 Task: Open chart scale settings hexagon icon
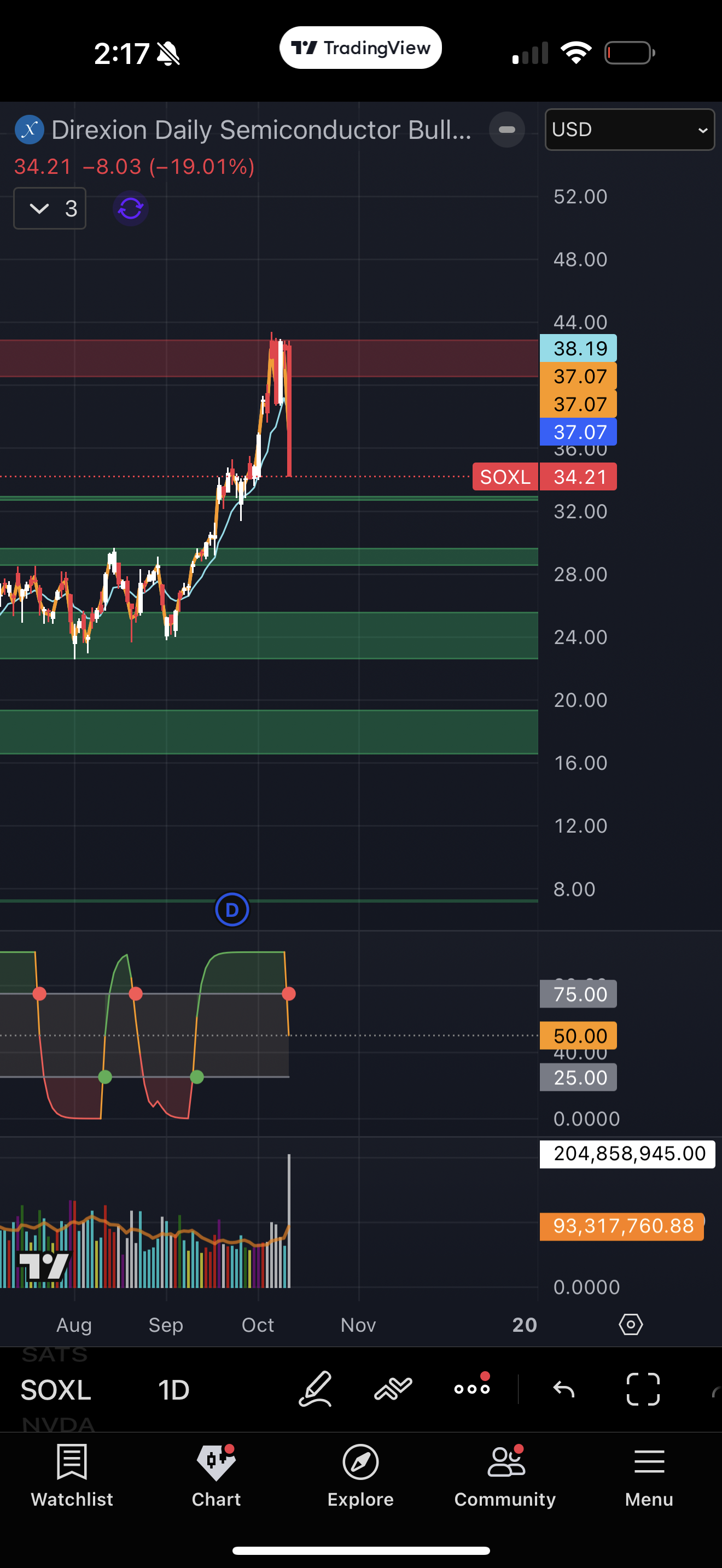click(631, 1325)
